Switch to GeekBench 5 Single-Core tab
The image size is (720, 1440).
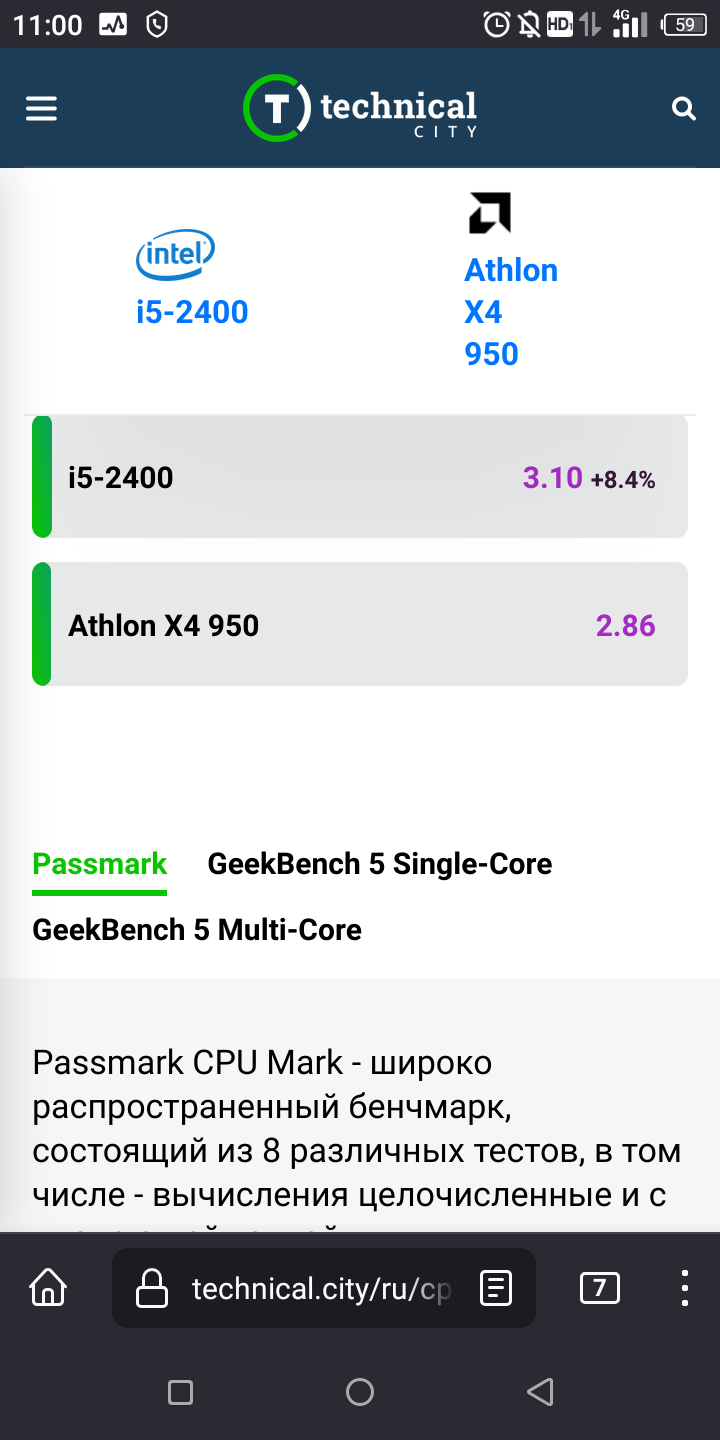tap(380, 864)
